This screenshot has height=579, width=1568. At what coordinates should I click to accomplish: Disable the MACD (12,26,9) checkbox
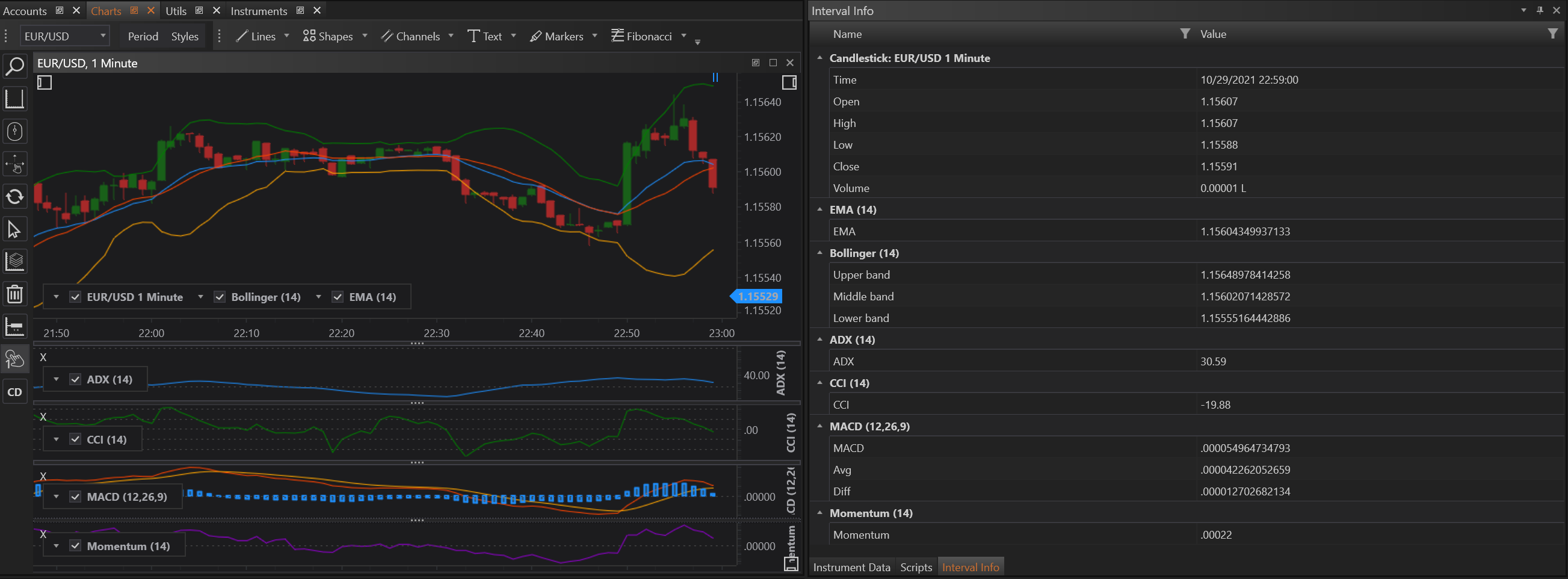click(75, 497)
